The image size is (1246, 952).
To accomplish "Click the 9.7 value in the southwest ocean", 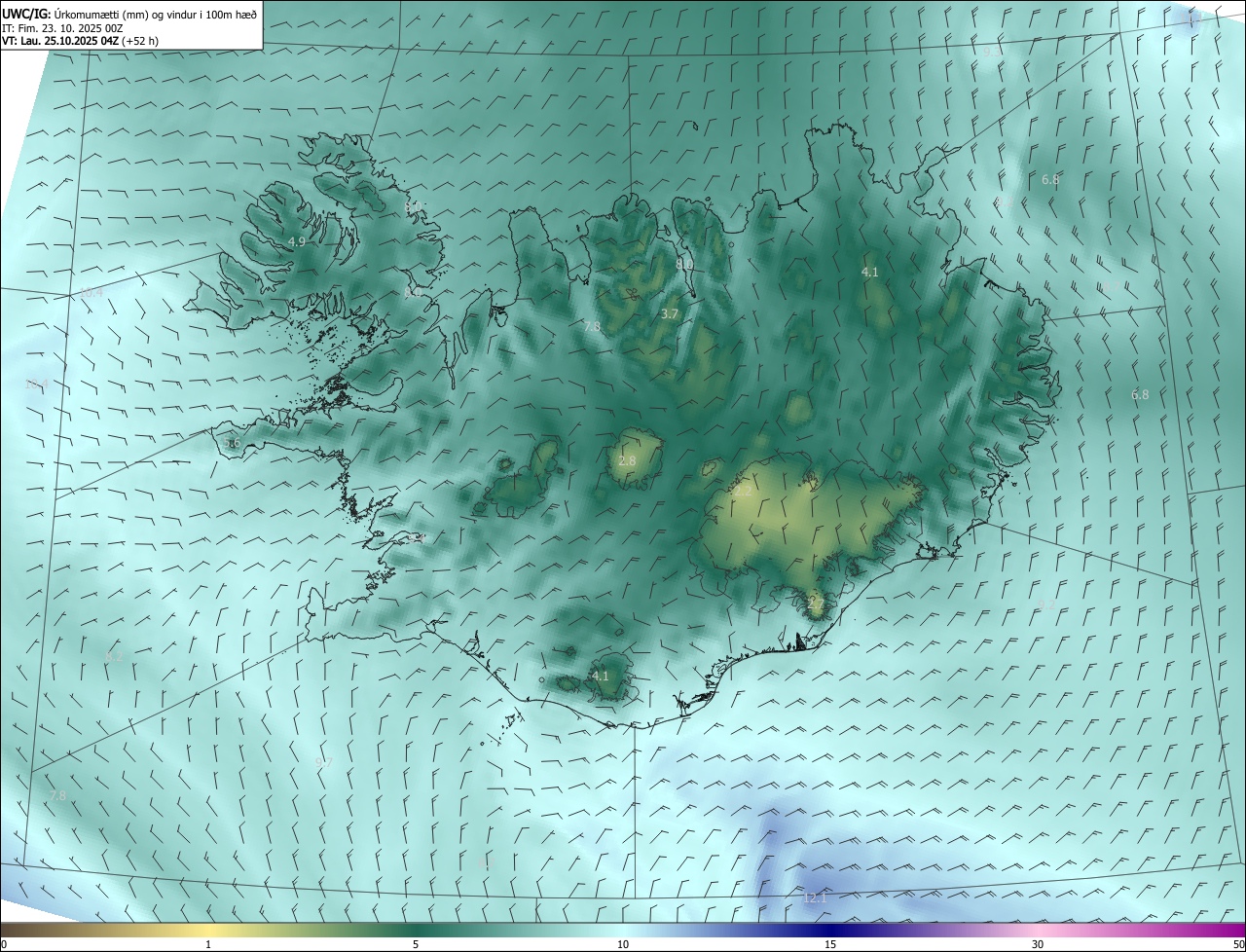I will click(x=324, y=762).
